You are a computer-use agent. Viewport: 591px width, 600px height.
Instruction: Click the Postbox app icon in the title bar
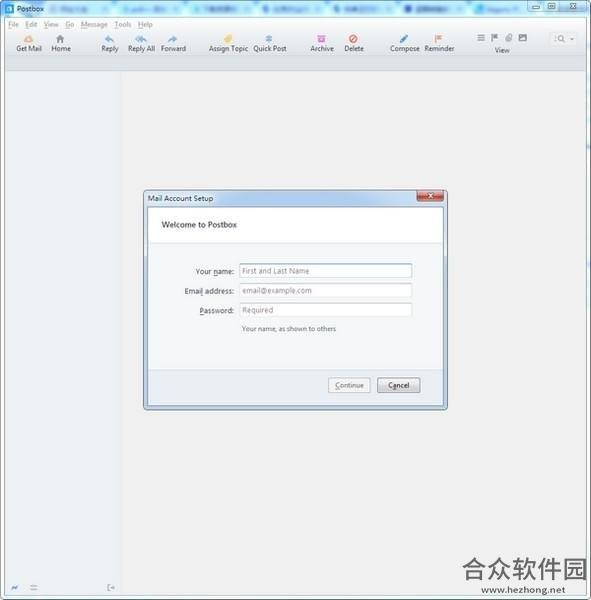pyautogui.click(x=9, y=8)
